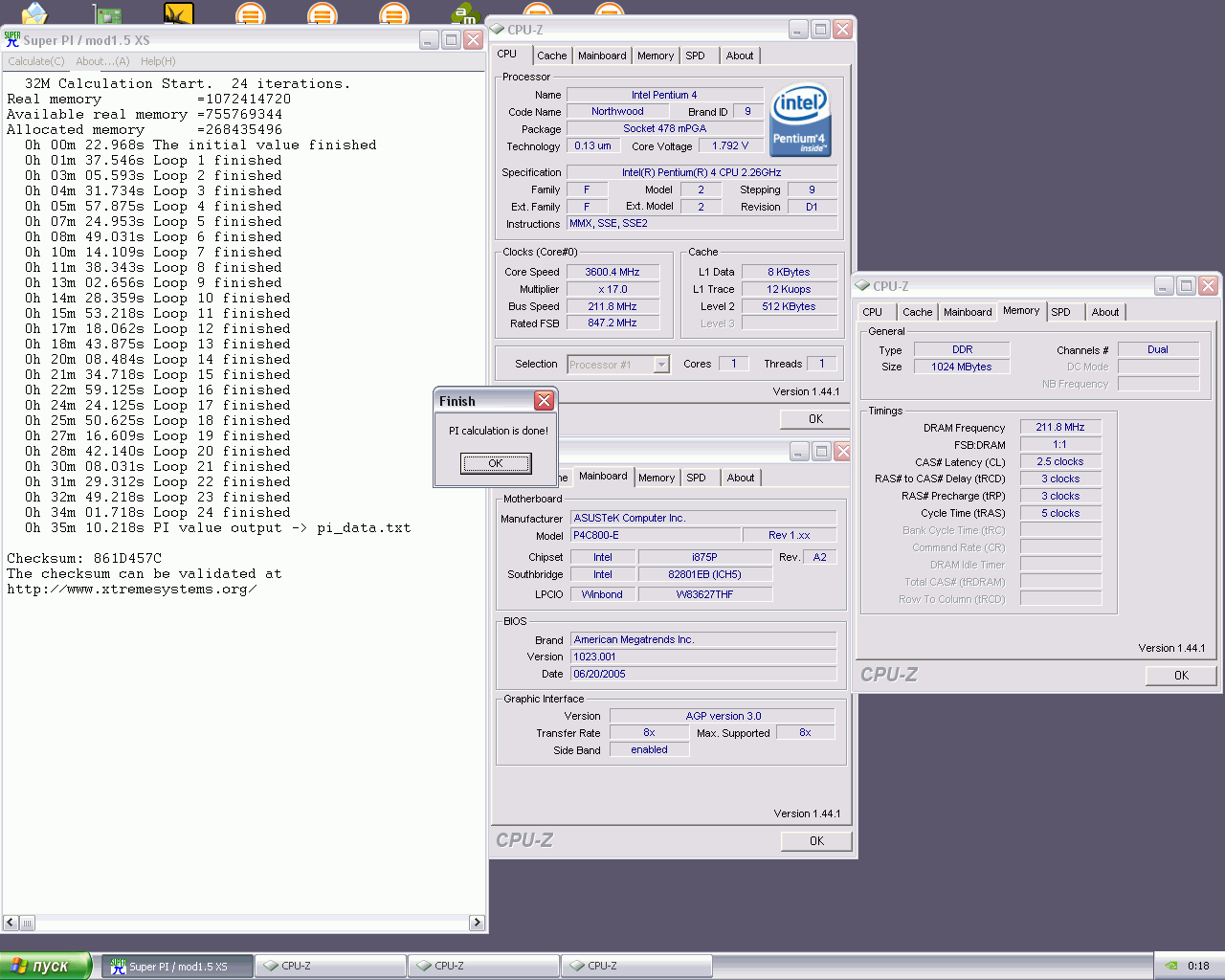Open the пуск Start menu
The image size is (1225, 980).
tap(46, 966)
